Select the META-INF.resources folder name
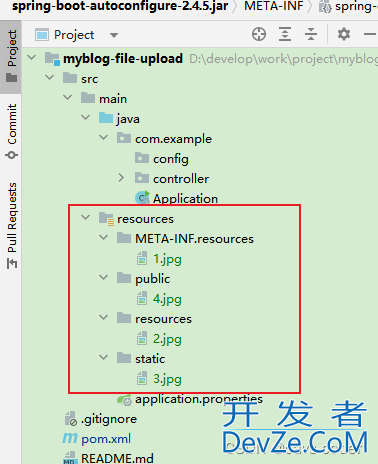The height and width of the screenshot is (464, 378). click(x=194, y=239)
